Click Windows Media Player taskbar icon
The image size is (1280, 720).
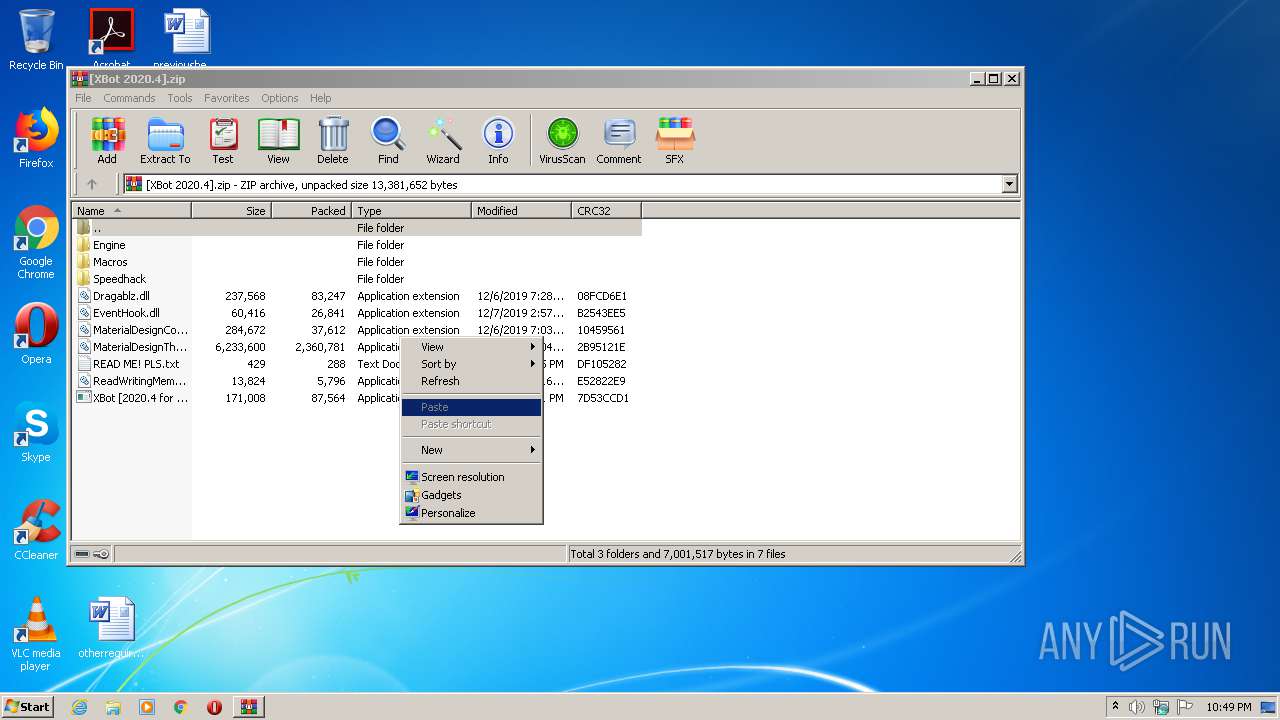pyautogui.click(x=147, y=707)
